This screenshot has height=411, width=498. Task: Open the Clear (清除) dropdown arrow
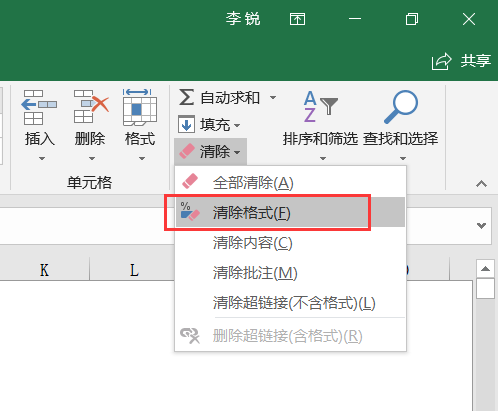click(x=237, y=152)
